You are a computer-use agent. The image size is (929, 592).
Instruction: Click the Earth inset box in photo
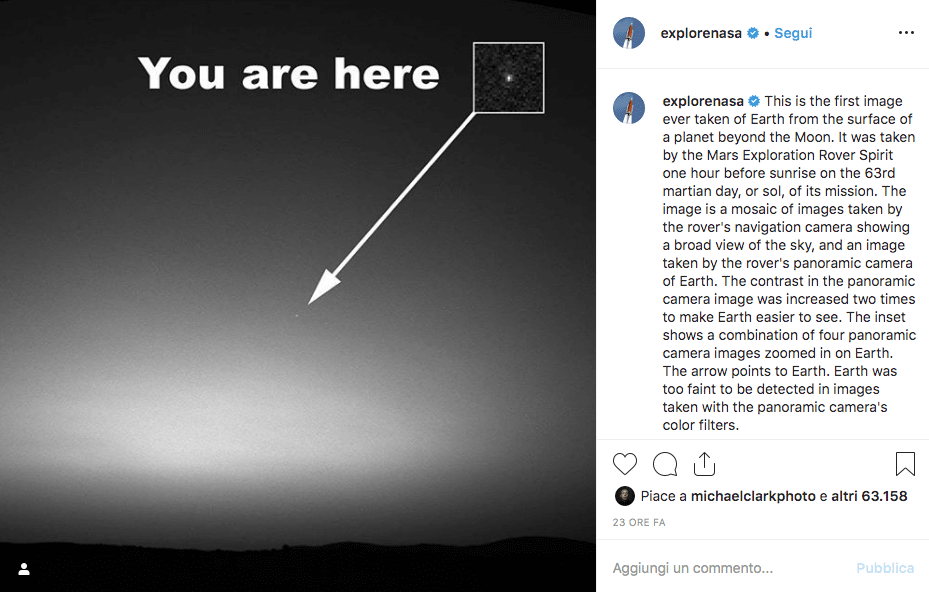coord(508,77)
